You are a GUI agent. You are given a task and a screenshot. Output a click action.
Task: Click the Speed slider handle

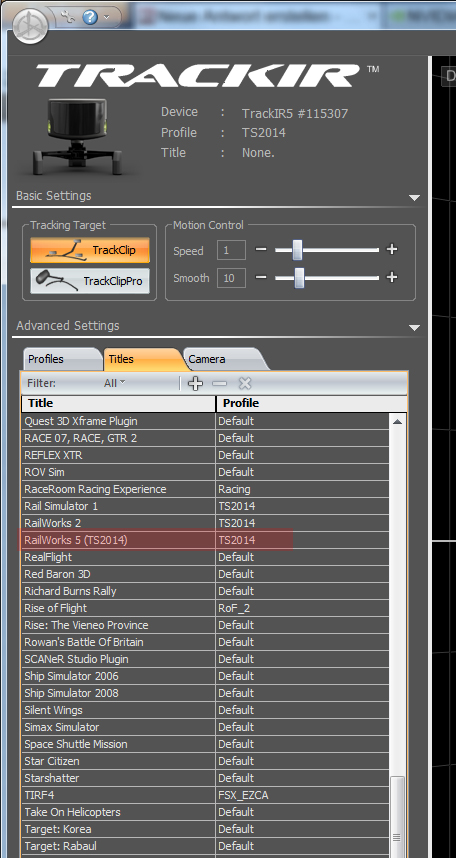(x=297, y=250)
